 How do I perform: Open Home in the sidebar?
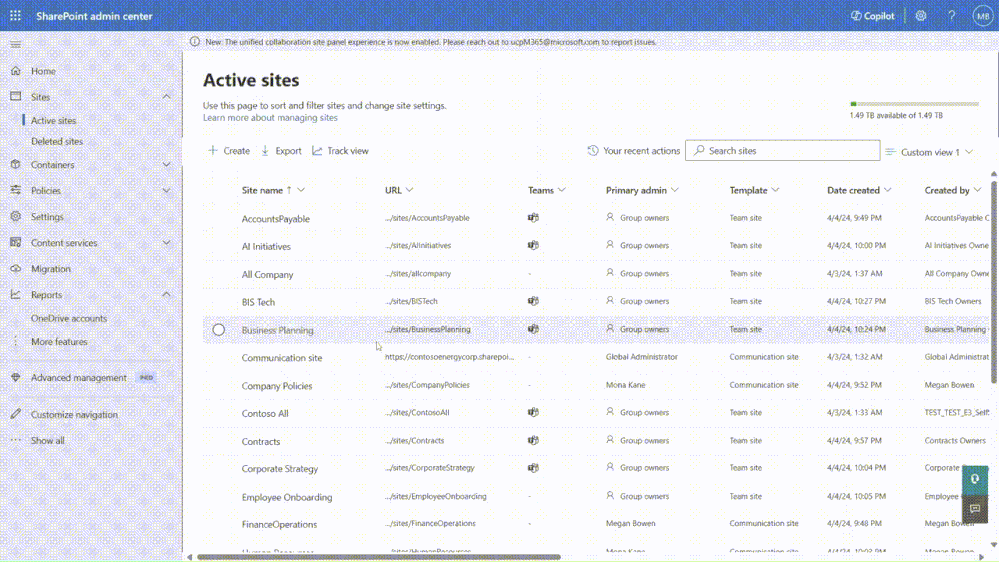tap(43, 71)
